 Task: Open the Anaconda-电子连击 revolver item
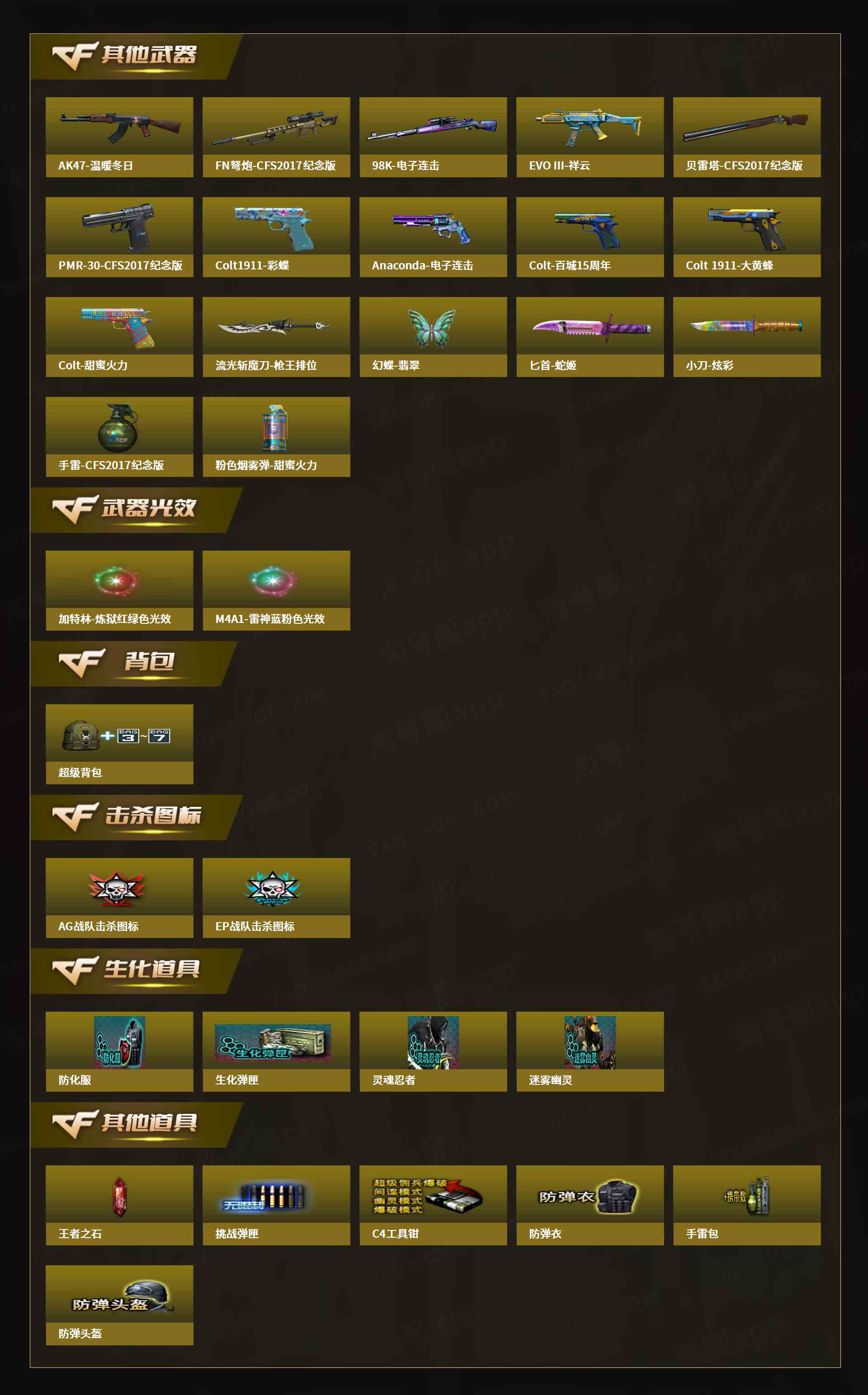click(433, 237)
